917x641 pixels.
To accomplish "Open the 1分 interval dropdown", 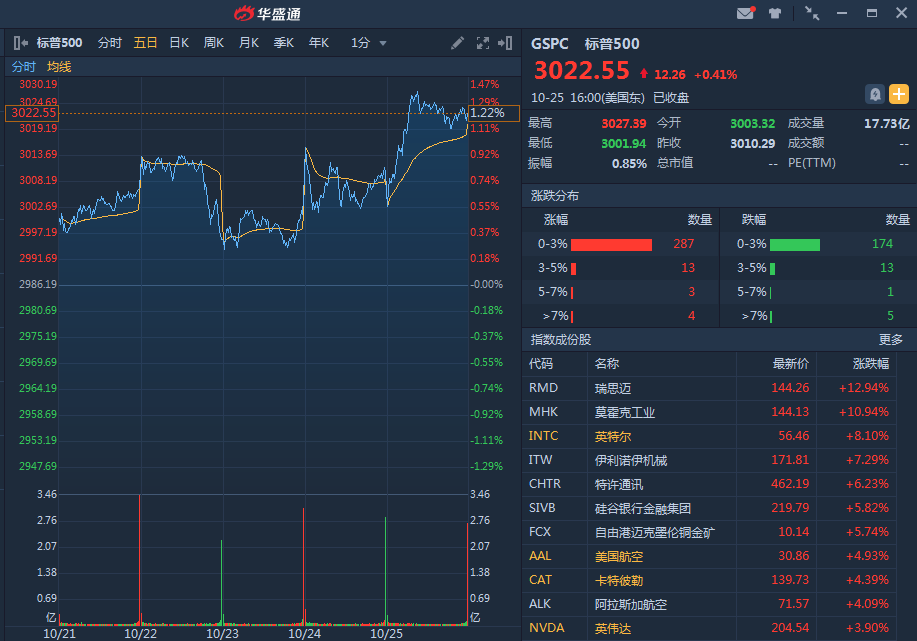I will click(368, 43).
